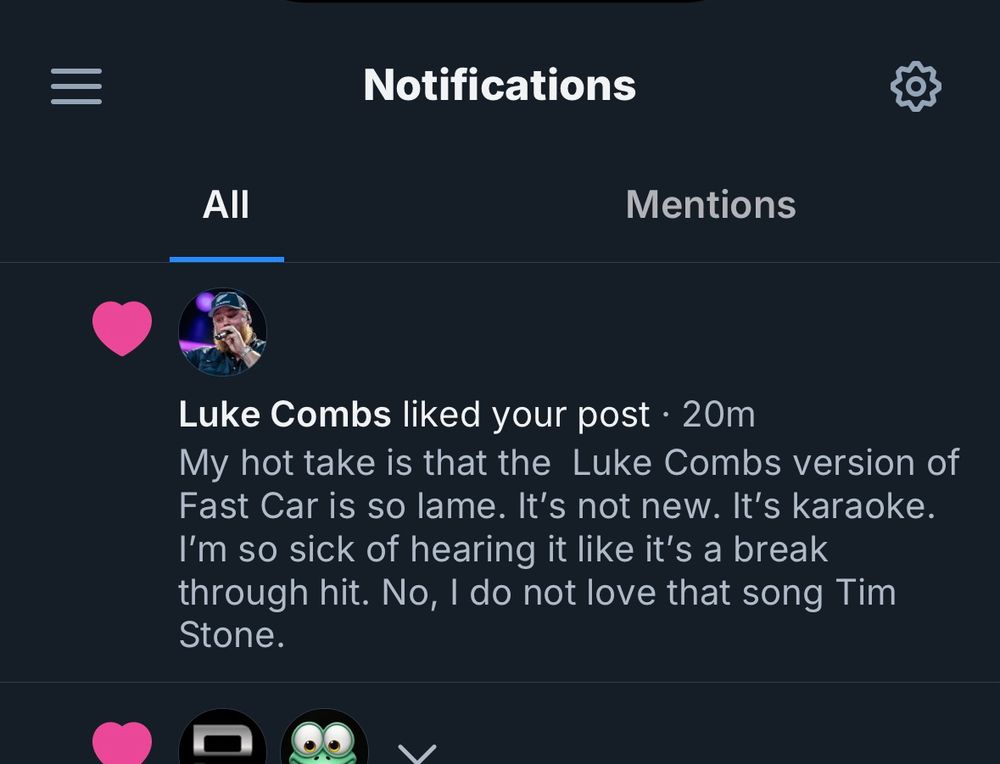Tap the pink heart in second notification
The image size is (1000, 764).
(x=122, y=743)
